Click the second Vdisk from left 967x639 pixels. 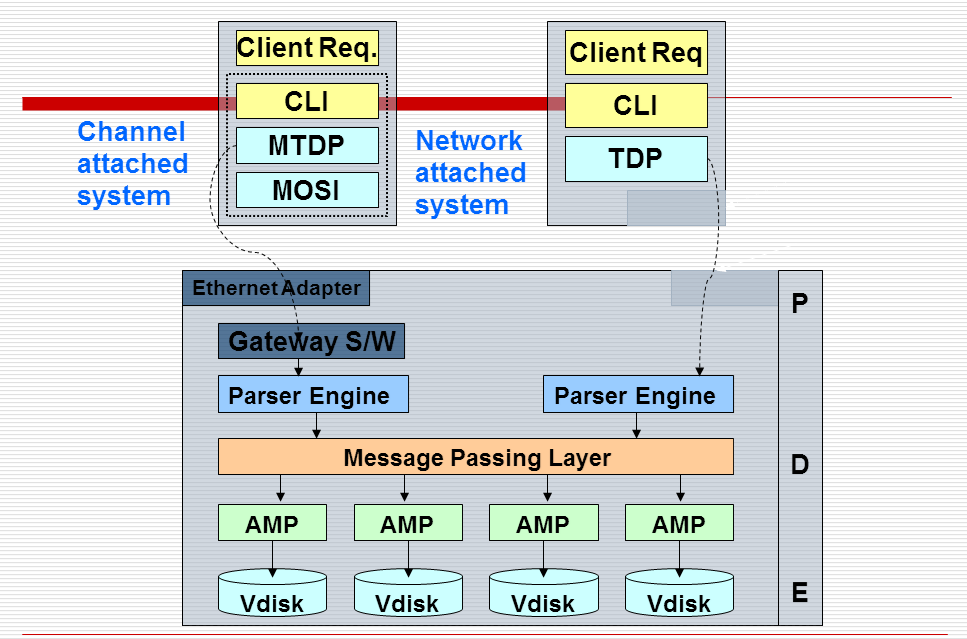coord(408,593)
